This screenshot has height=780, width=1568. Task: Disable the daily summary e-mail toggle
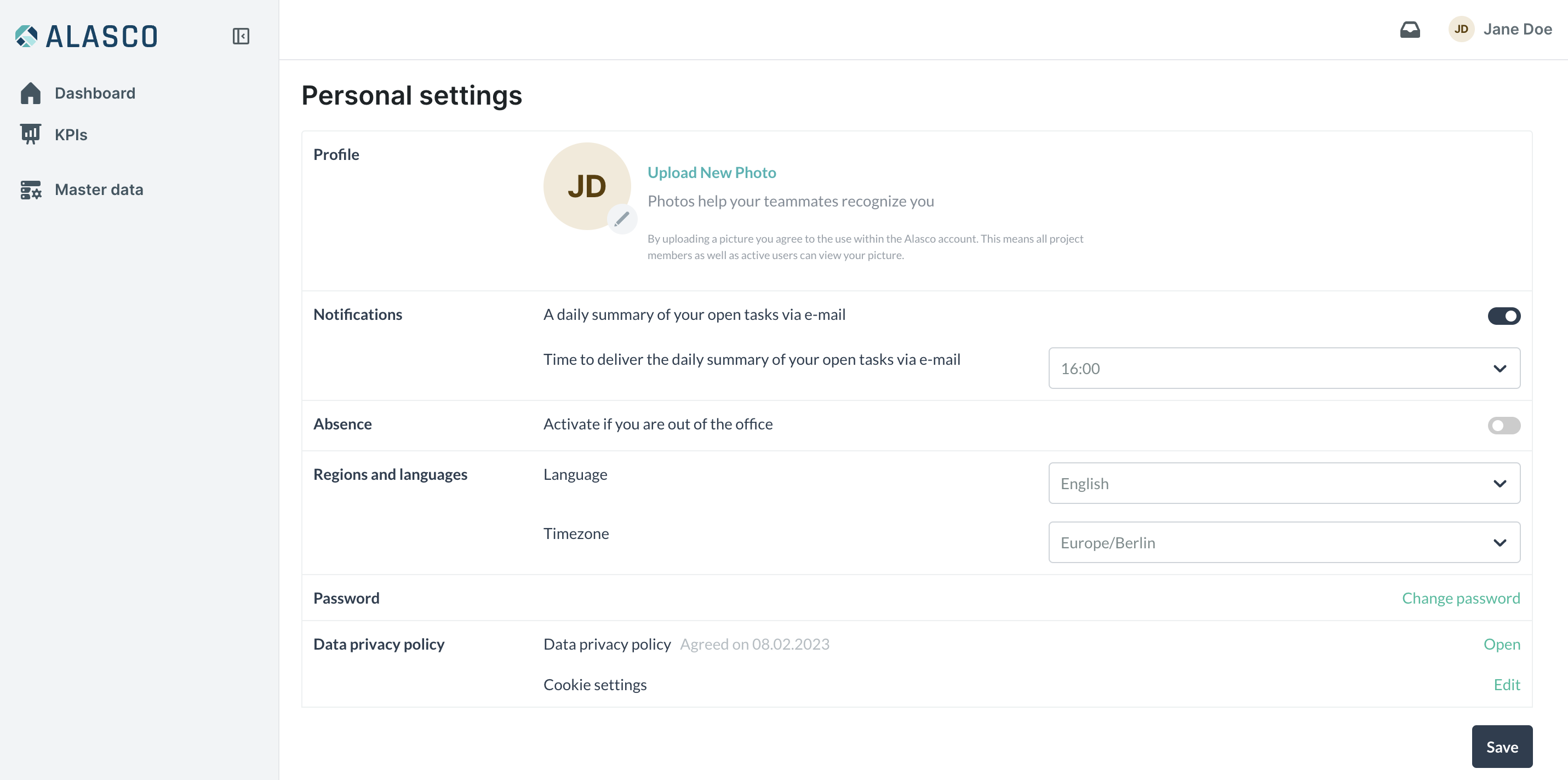[1504, 316]
